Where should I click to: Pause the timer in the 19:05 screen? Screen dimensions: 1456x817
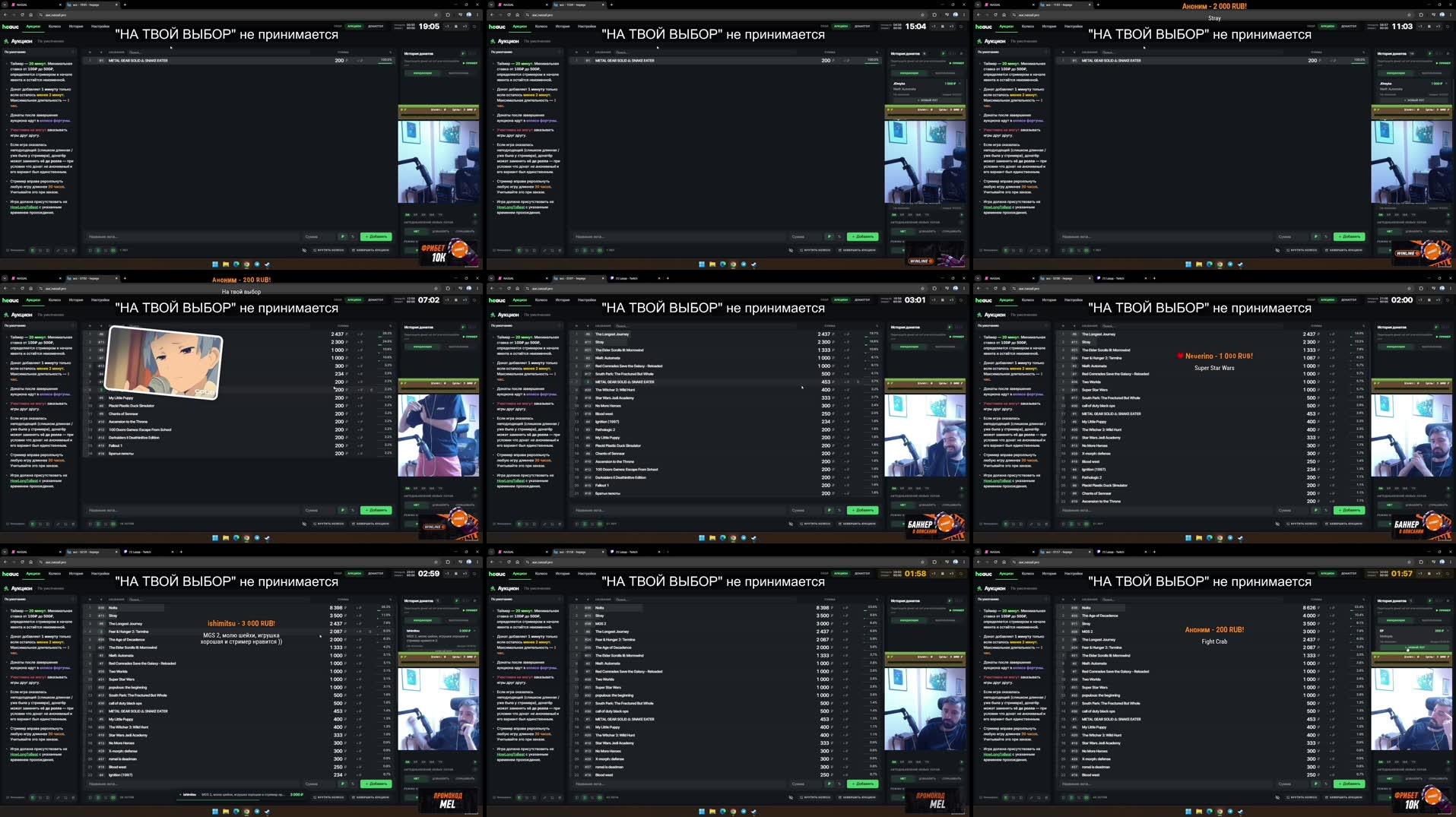pos(456,26)
